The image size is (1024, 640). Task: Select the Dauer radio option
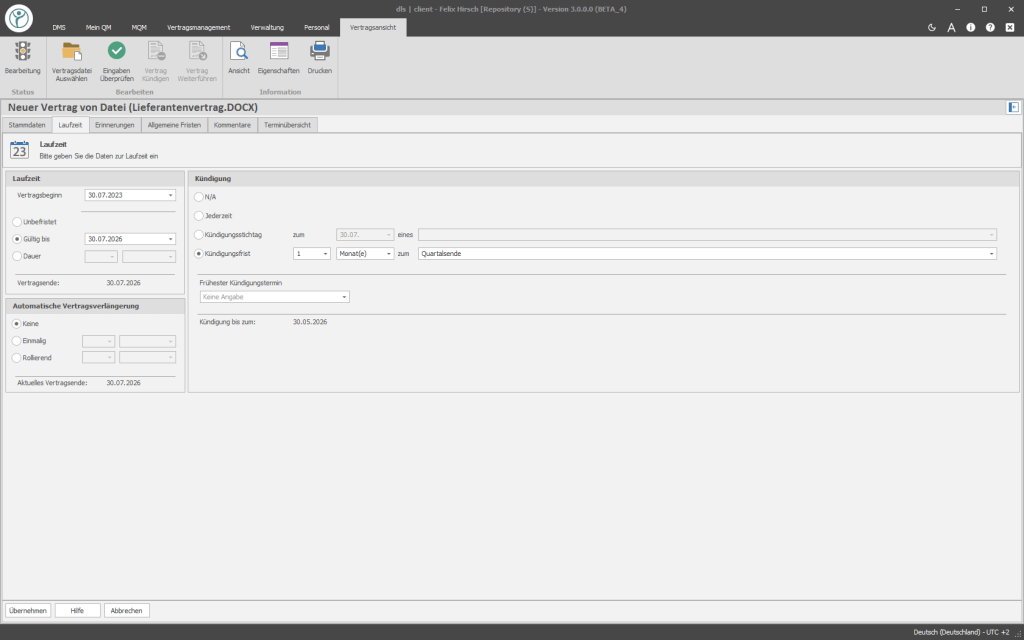pyautogui.click(x=17, y=256)
